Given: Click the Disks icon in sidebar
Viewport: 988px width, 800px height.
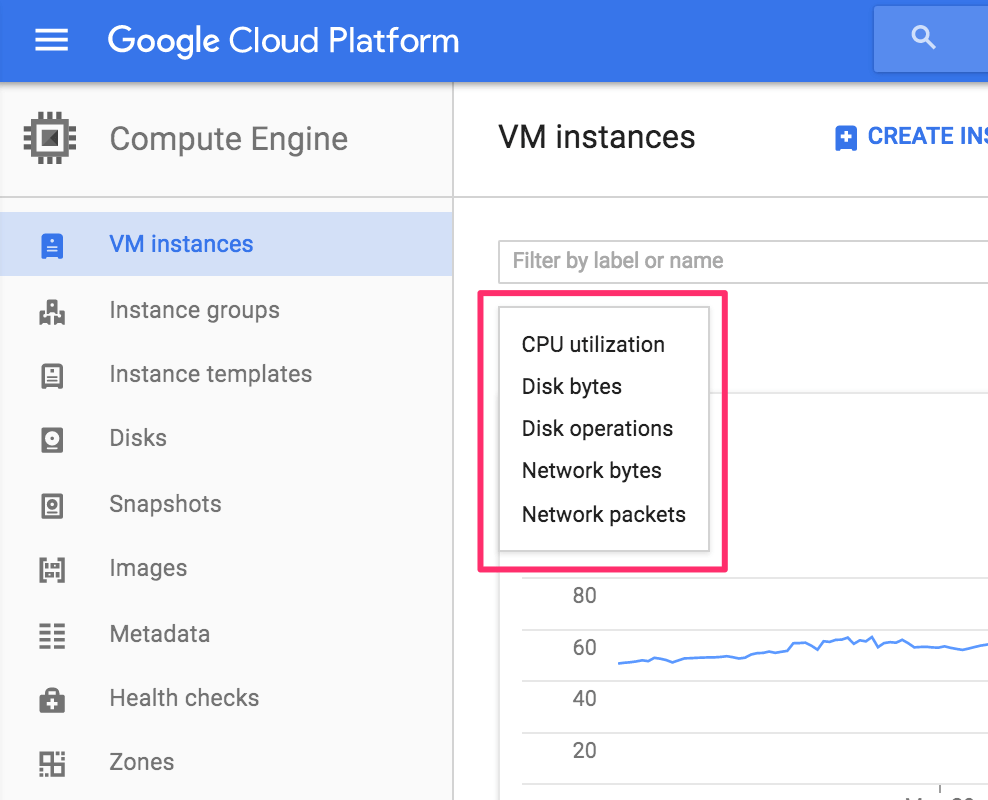Looking at the screenshot, I should [52, 439].
